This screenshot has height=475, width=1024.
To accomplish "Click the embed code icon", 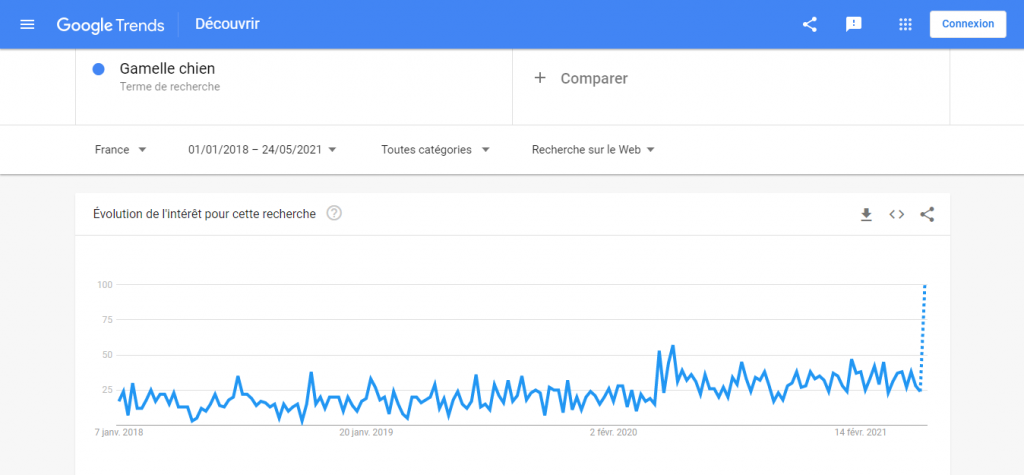I will [897, 214].
